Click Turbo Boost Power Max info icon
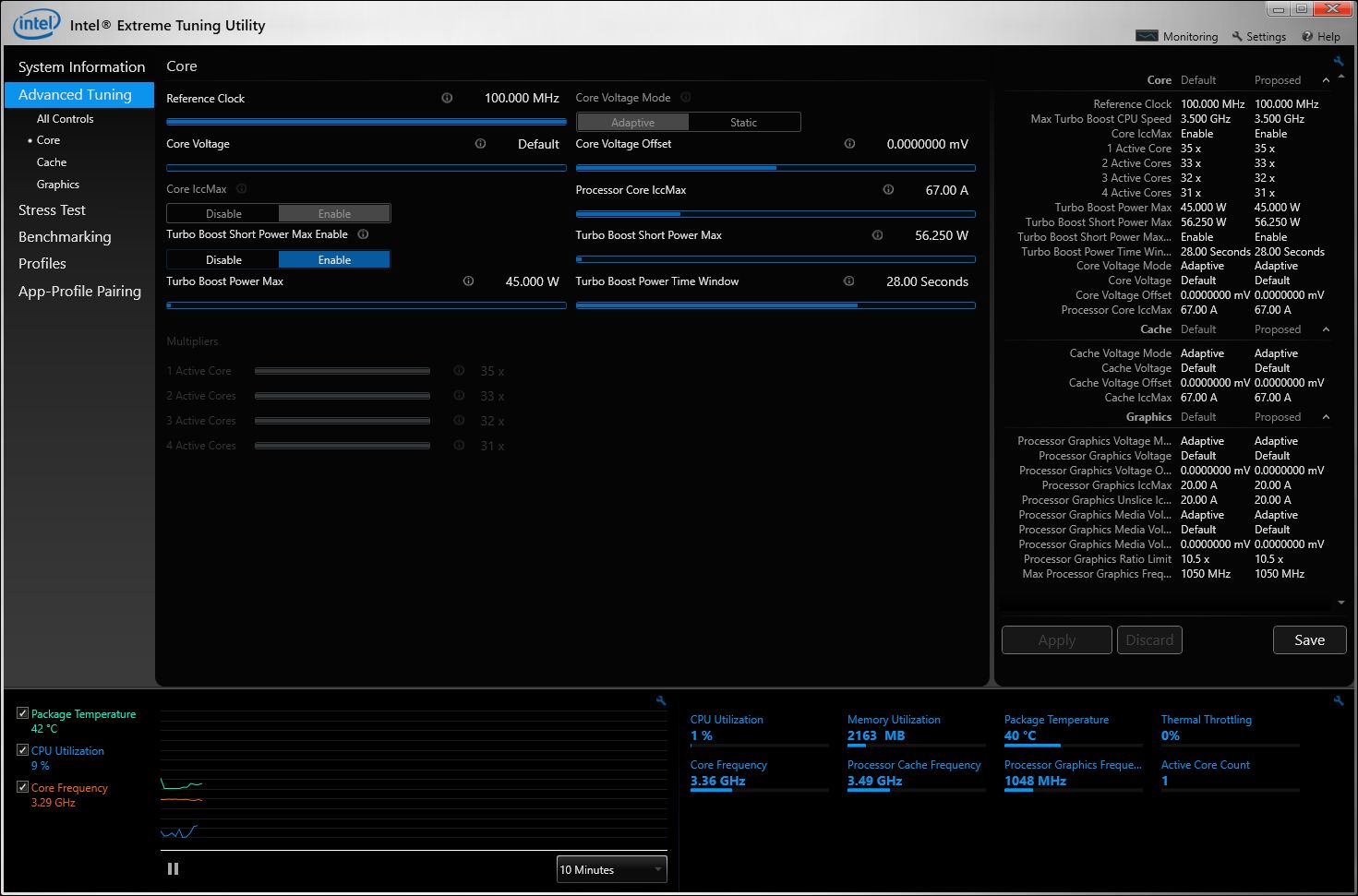The height and width of the screenshot is (896, 1358). 468,281
